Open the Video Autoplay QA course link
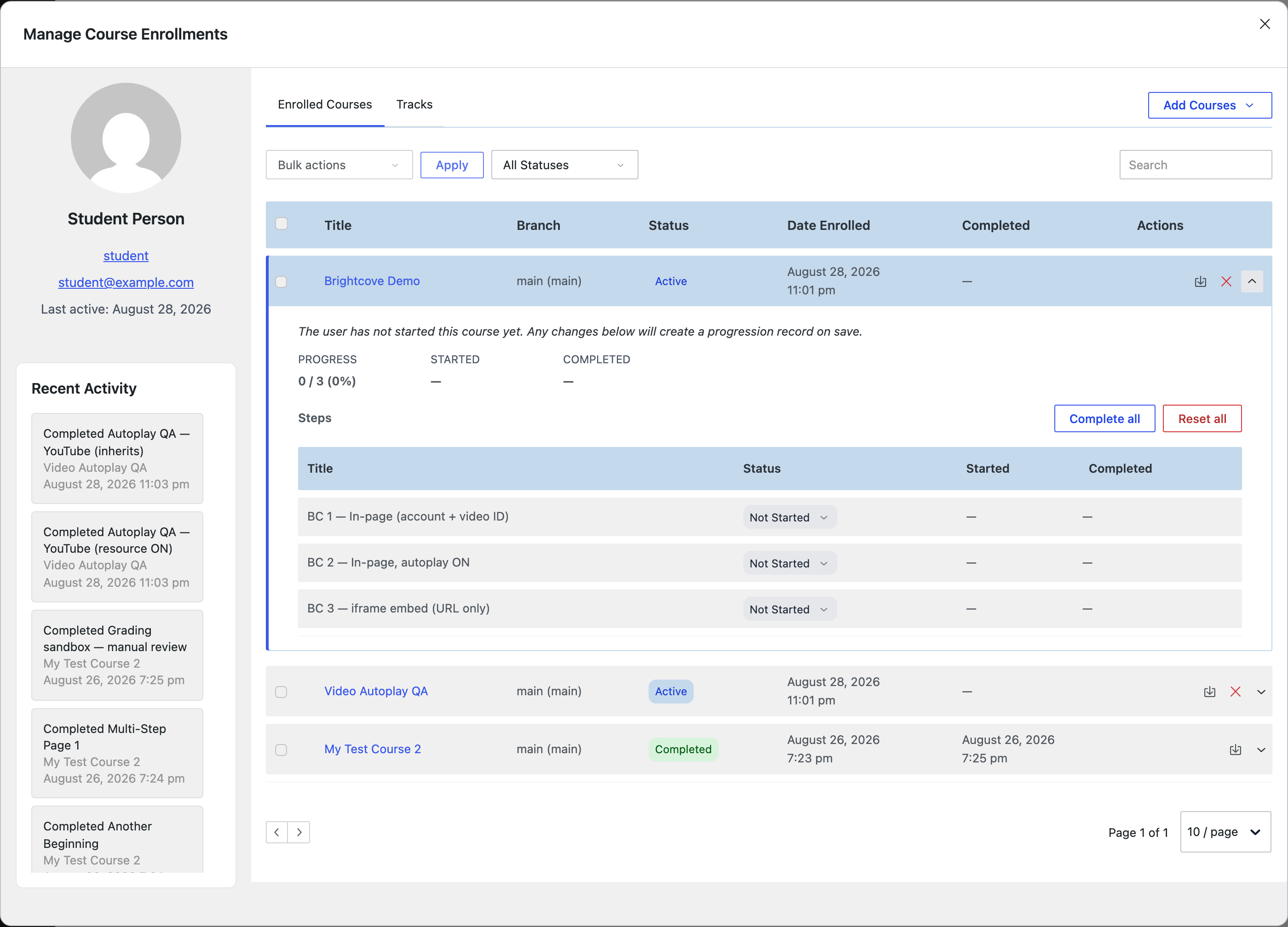The height and width of the screenshot is (927, 1288). [x=376, y=691]
